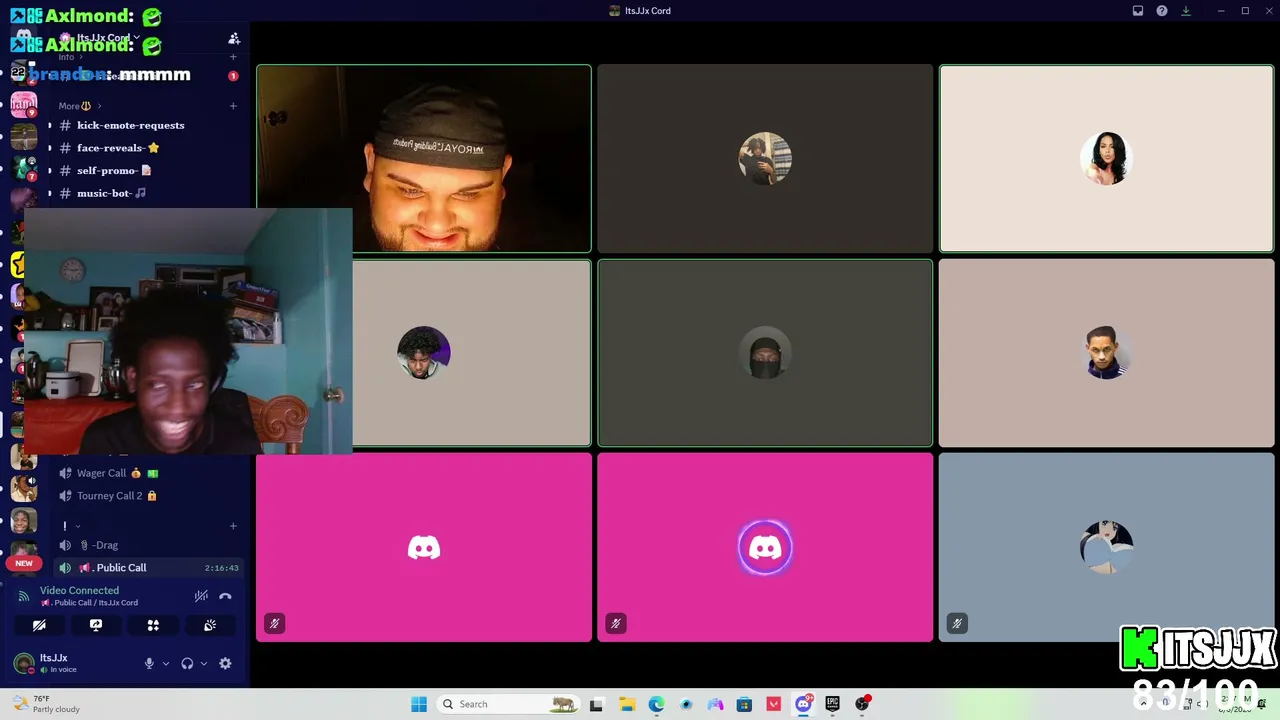
Task: Open Epic Games Launcher from taskbar
Action: pyautogui.click(x=832, y=704)
